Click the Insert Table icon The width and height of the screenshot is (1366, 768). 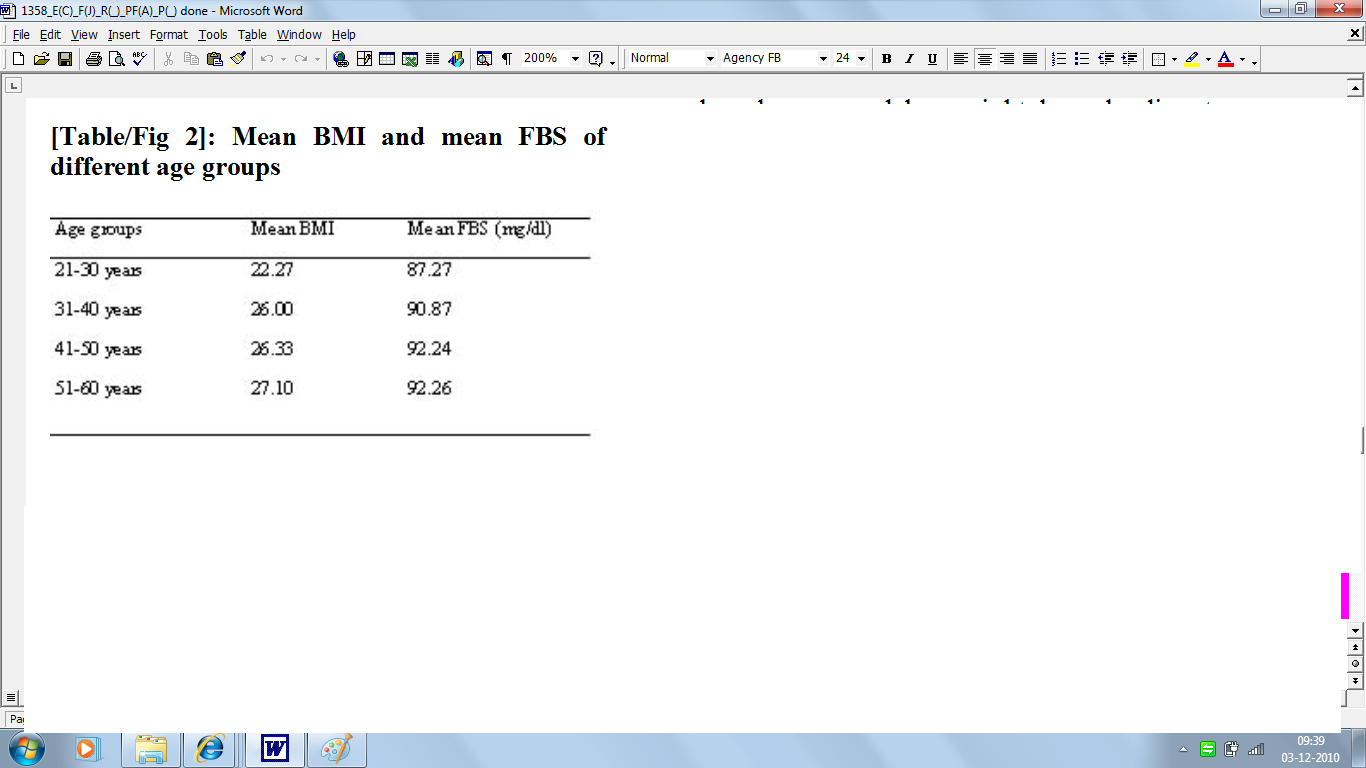click(386, 59)
